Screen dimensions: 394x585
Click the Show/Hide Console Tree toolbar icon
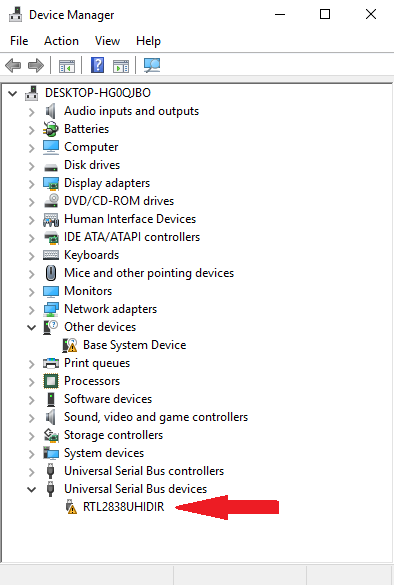pyautogui.click(x=67, y=66)
